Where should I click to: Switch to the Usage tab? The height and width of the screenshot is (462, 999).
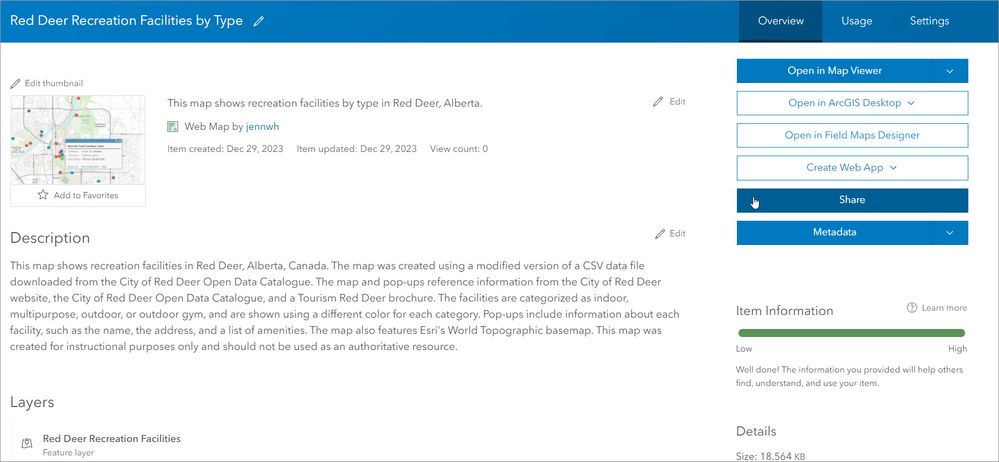[x=856, y=21]
